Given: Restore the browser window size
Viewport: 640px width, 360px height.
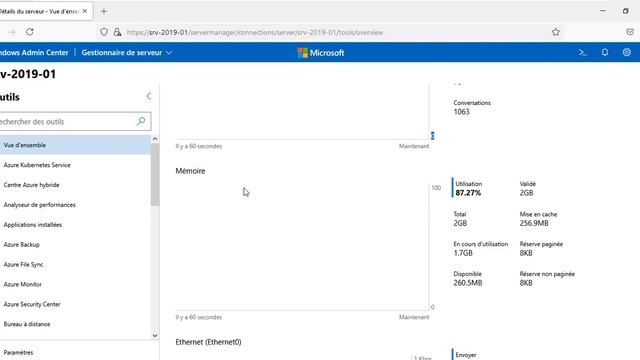Looking at the screenshot, I should (x=625, y=11).
